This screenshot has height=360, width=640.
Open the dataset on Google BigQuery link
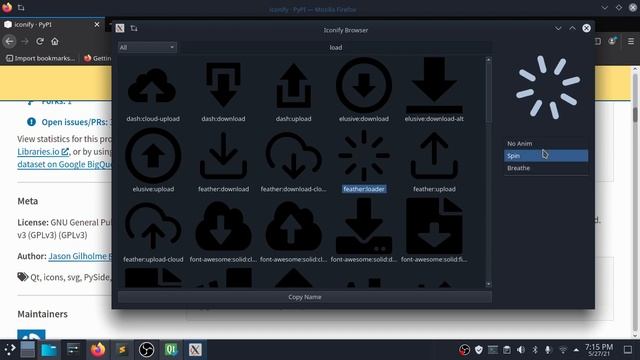pos(64,164)
